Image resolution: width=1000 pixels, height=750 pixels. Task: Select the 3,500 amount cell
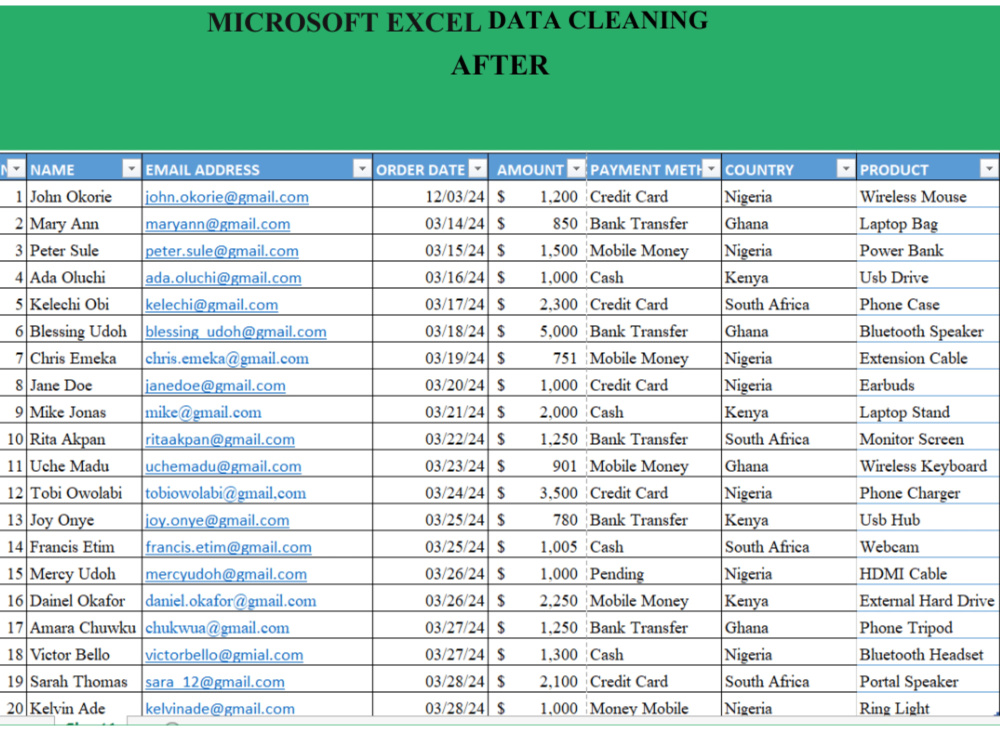click(538, 492)
